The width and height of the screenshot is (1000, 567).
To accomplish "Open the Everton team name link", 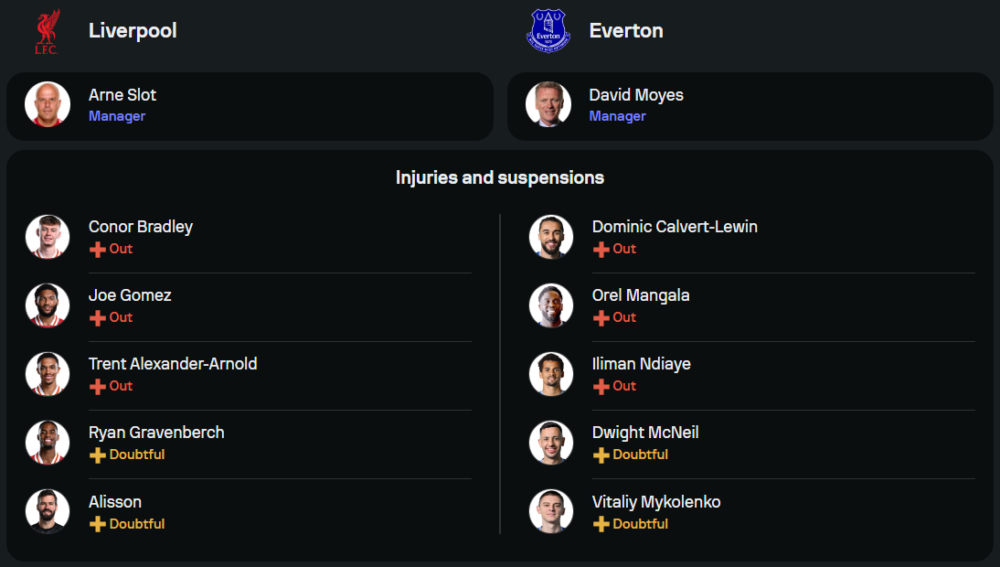I will (626, 31).
